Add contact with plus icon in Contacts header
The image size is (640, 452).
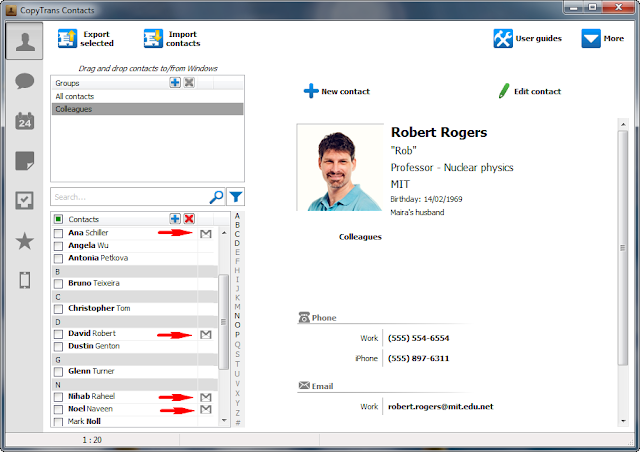tap(175, 219)
